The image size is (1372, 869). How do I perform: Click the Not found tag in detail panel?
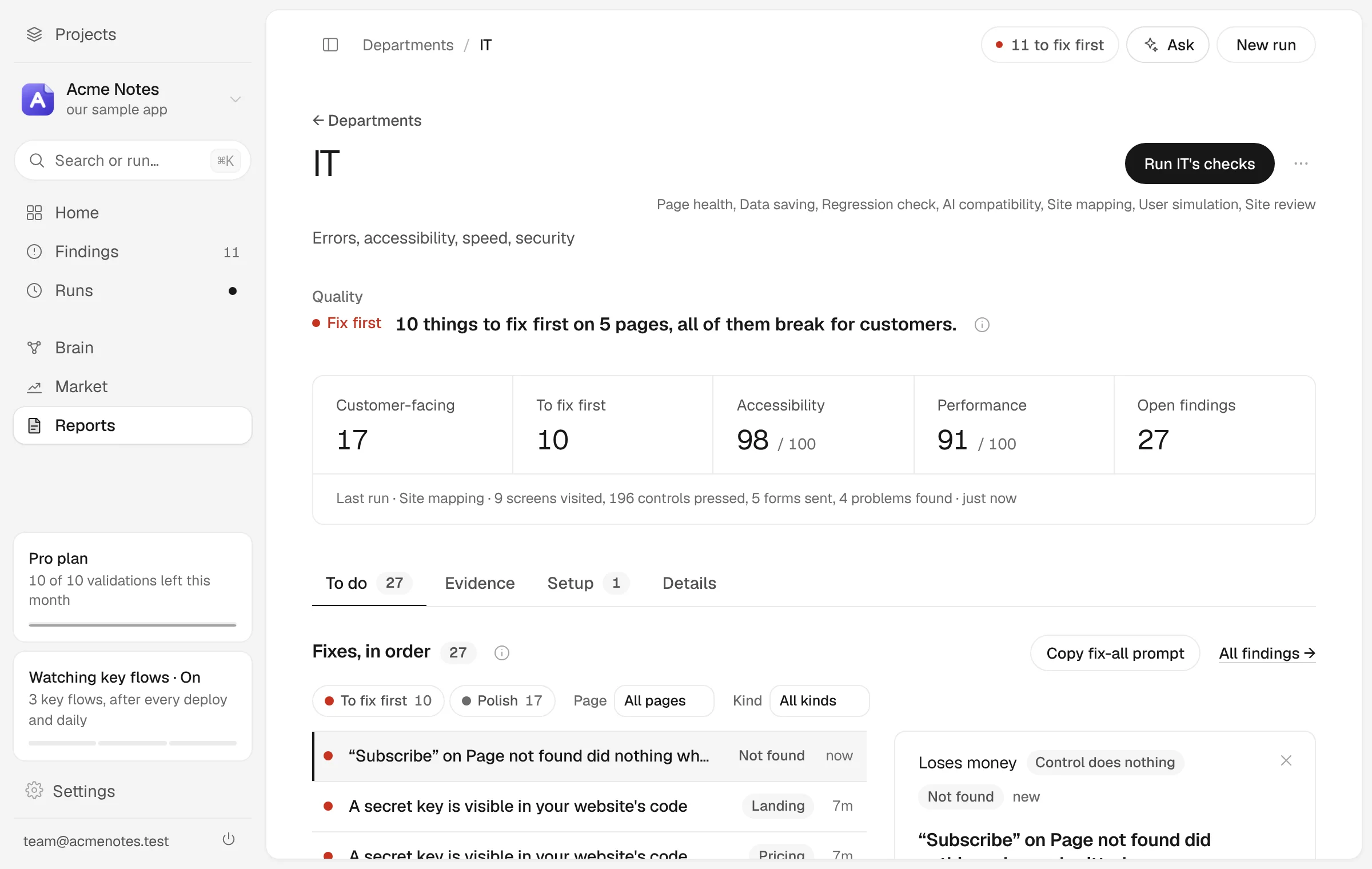960,796
